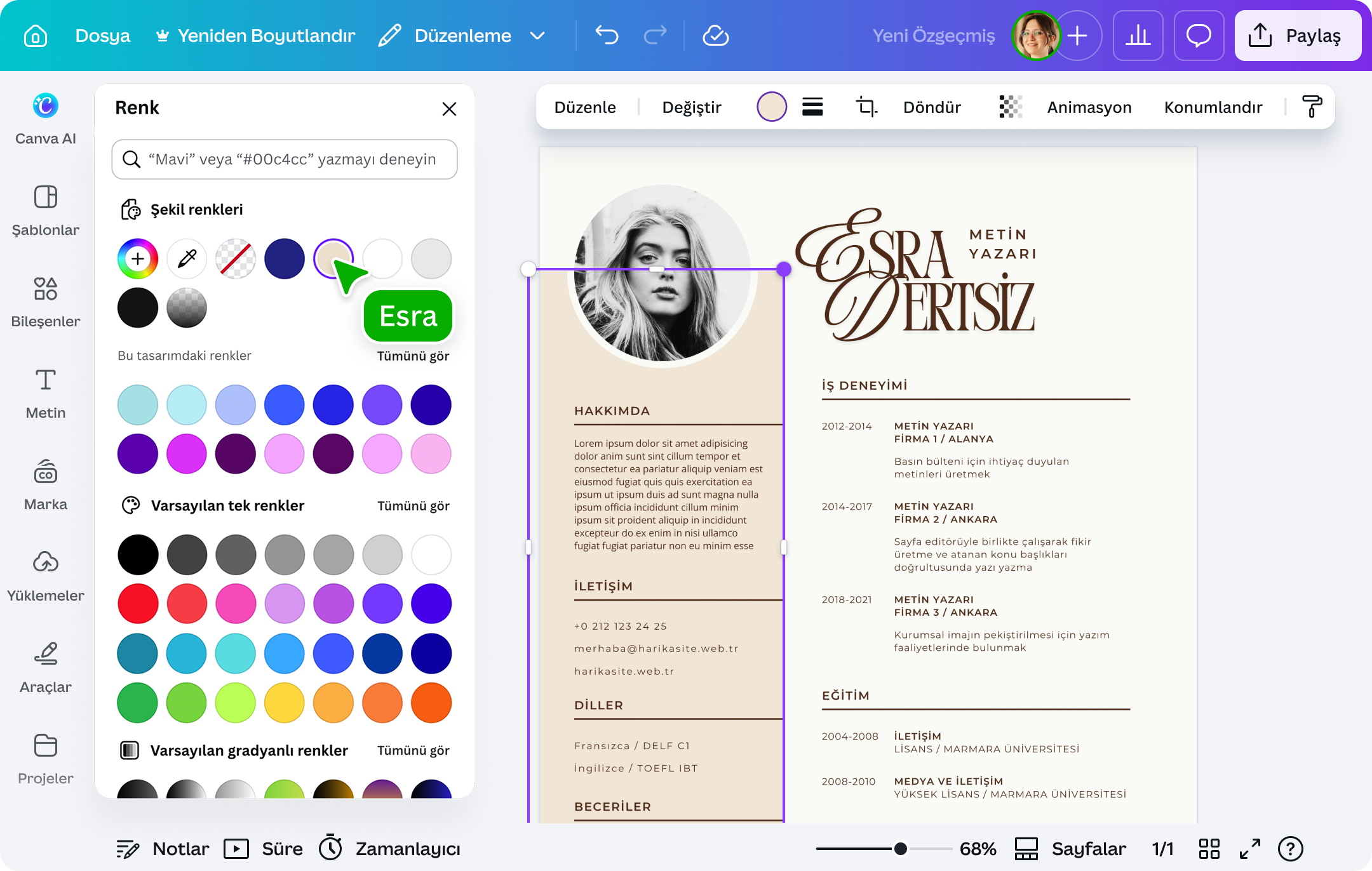The height and width of the screenshot is (871, 1372).
Task: Select the eyedropper color picker tool
Action: tap(187, 258)
